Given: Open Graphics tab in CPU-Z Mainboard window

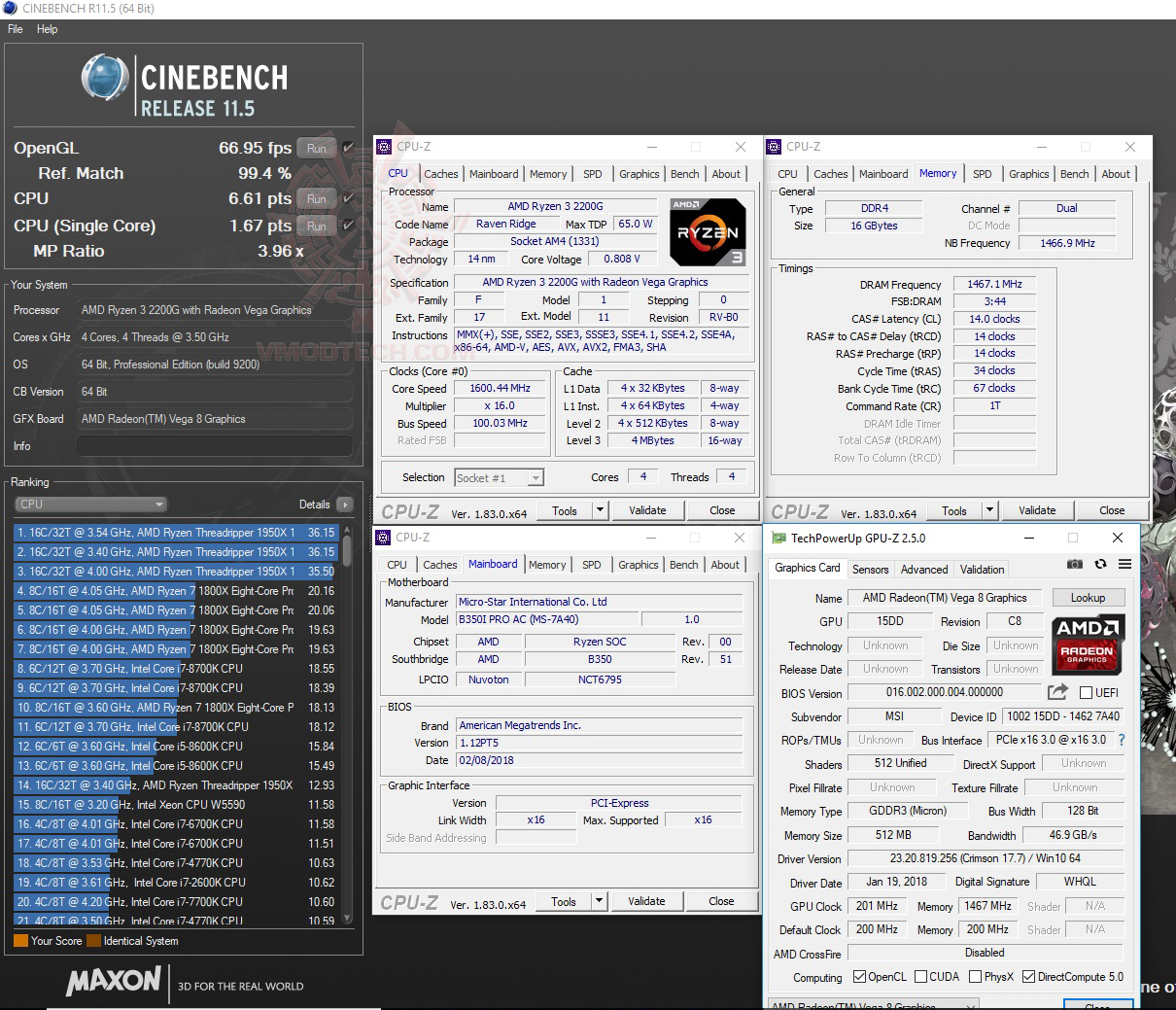Looking at the screenshot, I should [639, 565].
